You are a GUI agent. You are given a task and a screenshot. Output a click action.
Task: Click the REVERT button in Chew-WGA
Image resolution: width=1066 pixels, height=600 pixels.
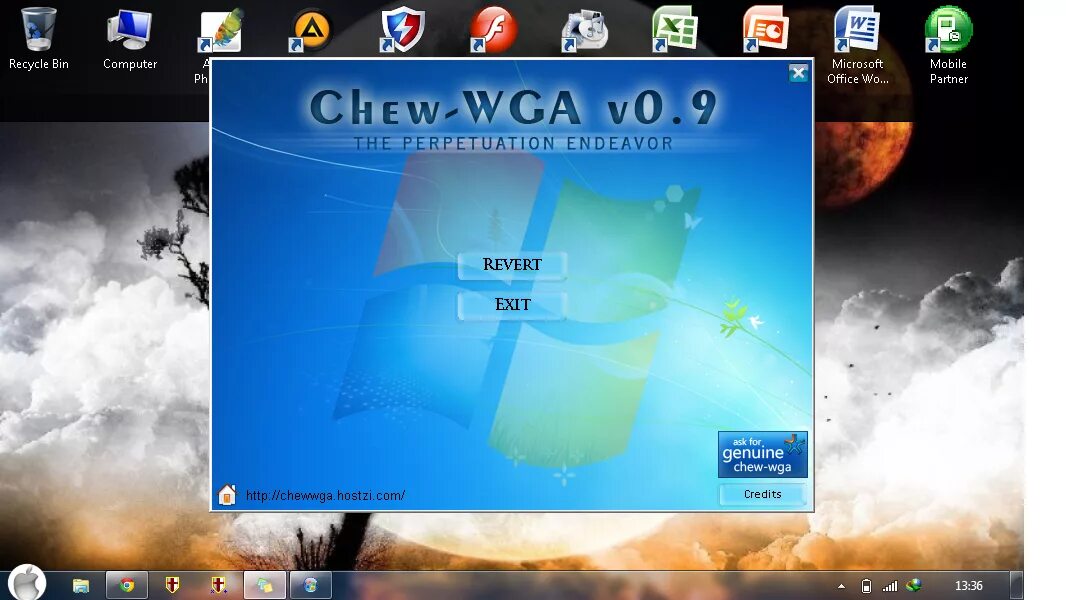tap(512, 264)
